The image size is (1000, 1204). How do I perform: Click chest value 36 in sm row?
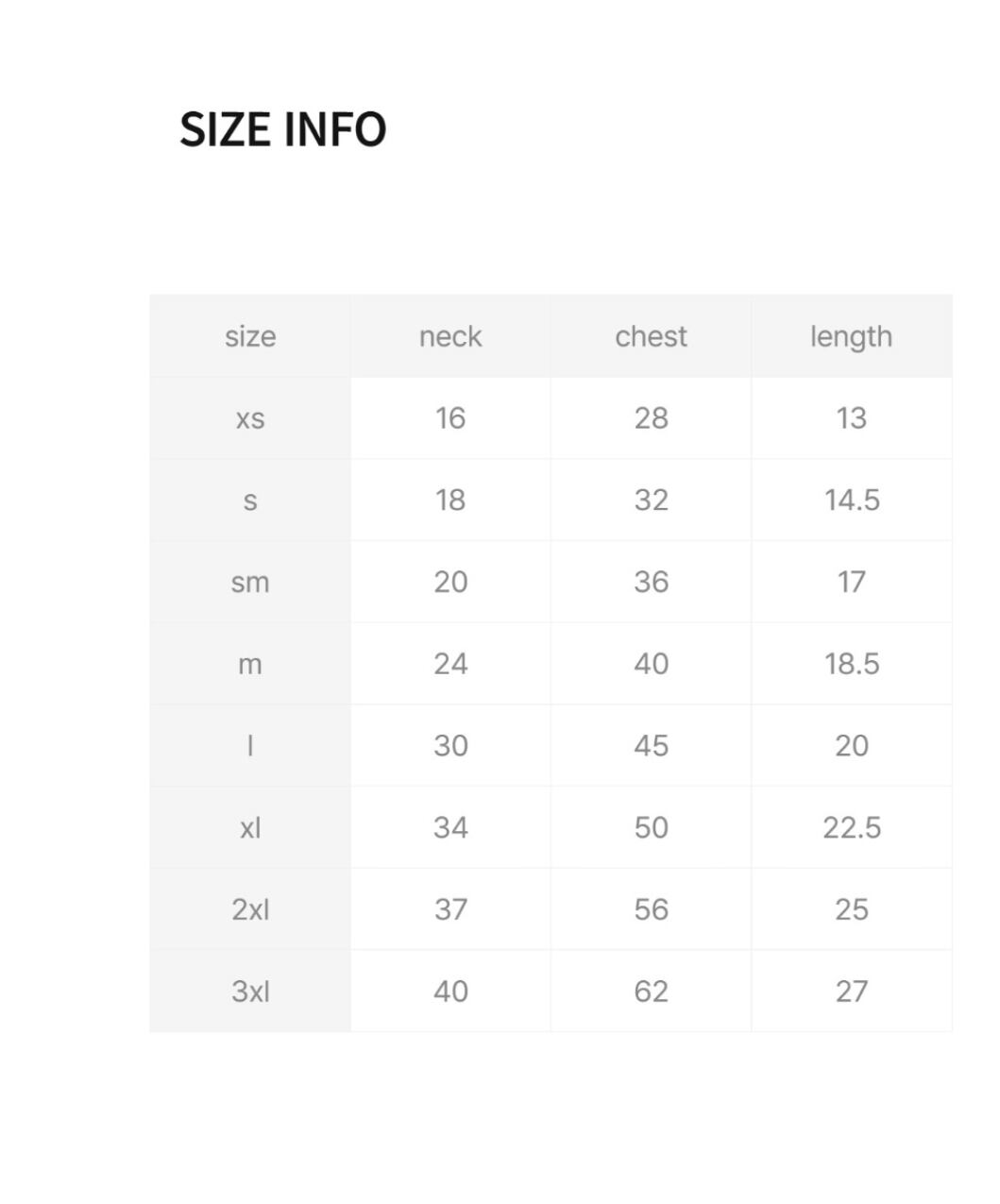pos(651,583)
